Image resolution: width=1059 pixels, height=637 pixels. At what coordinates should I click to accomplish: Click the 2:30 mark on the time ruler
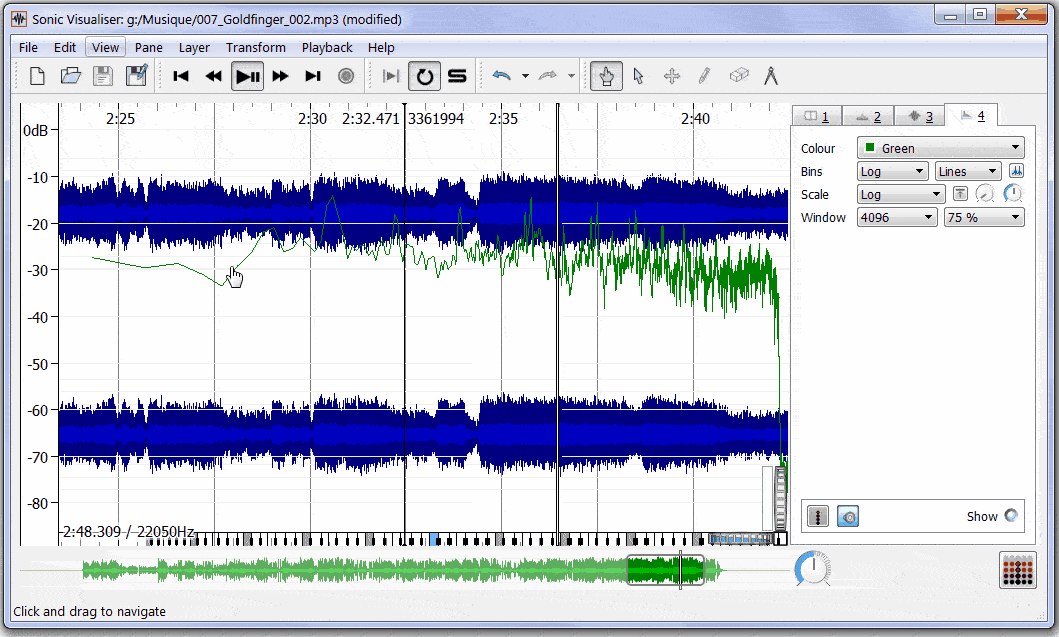click(313, 119)
